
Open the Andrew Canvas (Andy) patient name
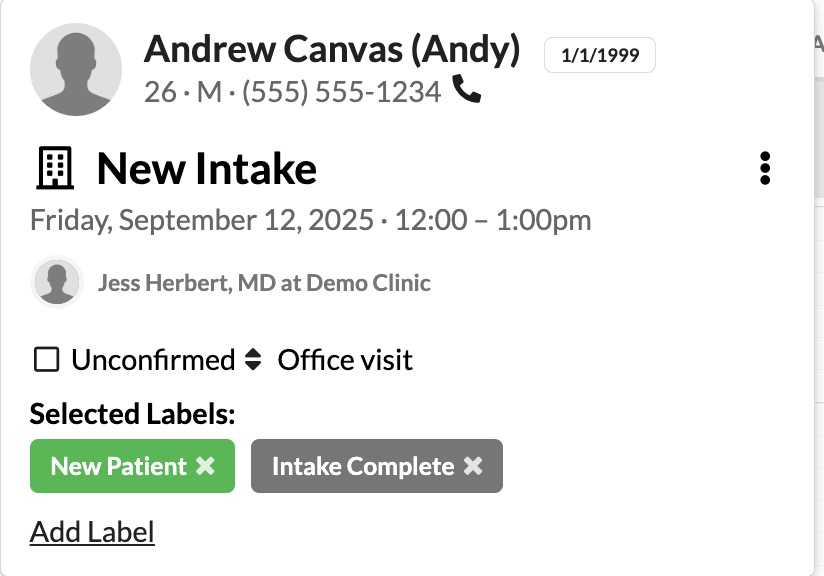pos(332,49)
